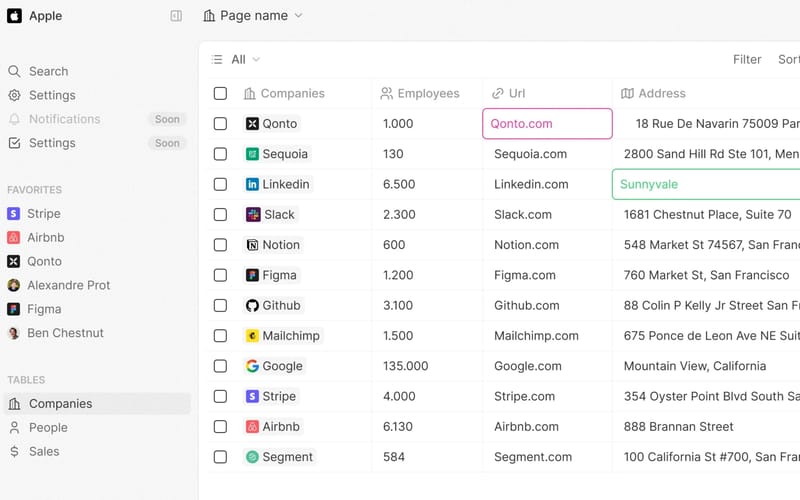Click Alexandre Prot's avatar in Favorites
Viewport: 800px width, 500px height.
pyautogui.click(x=14, y=285)
